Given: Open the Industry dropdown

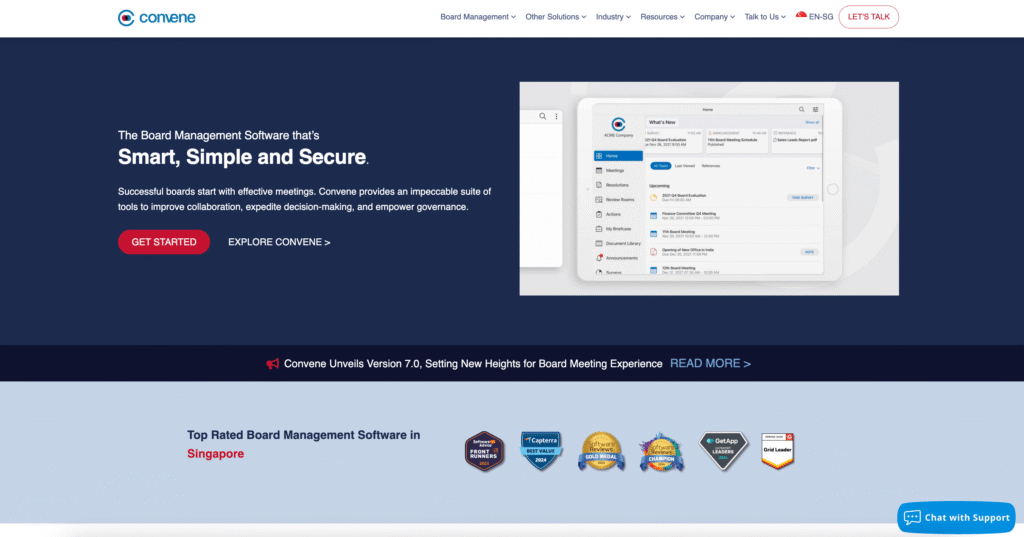Looking at the screenshot, I should 613,17.
